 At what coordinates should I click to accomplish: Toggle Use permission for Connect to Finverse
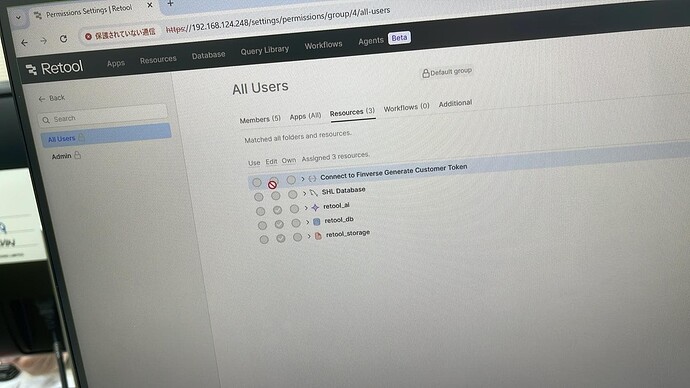257,182
